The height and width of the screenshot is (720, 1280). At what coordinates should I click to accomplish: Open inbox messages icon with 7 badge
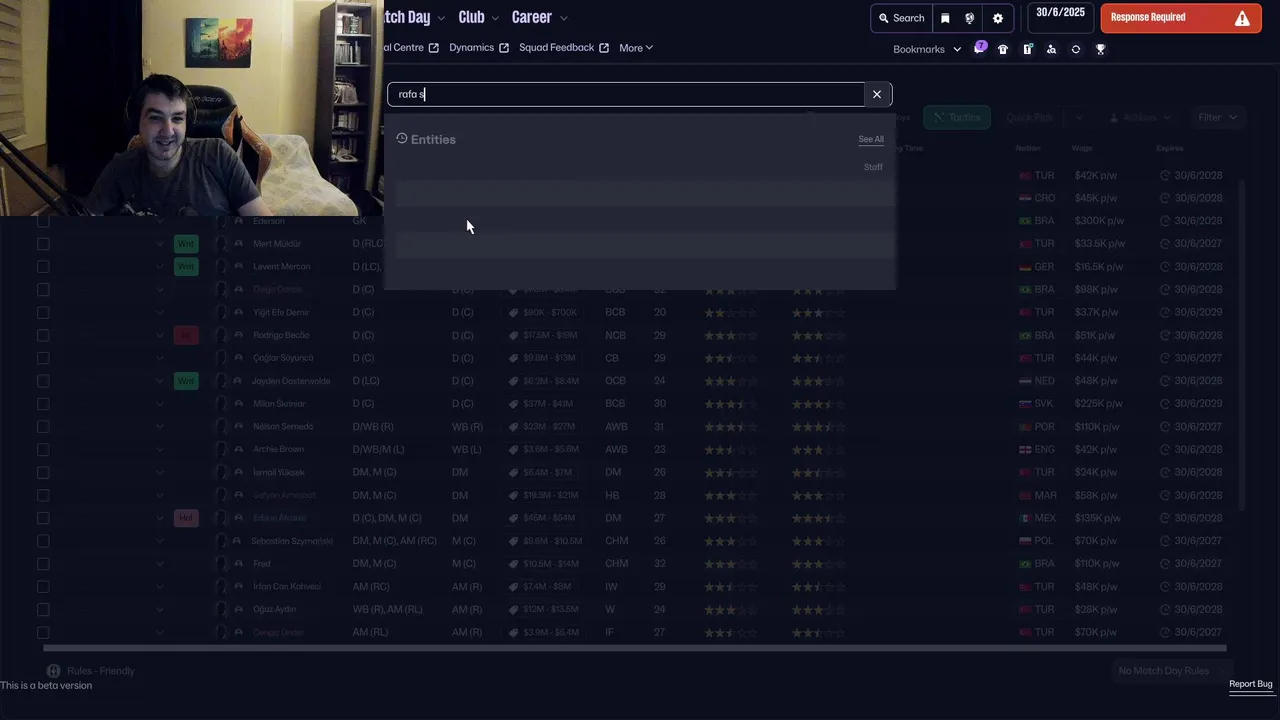coord(980,48)
